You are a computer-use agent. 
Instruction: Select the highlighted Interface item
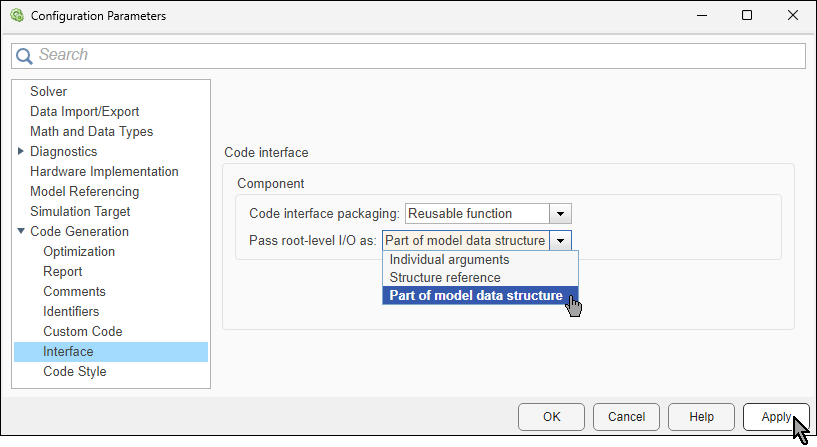click(x=111, y=352)
